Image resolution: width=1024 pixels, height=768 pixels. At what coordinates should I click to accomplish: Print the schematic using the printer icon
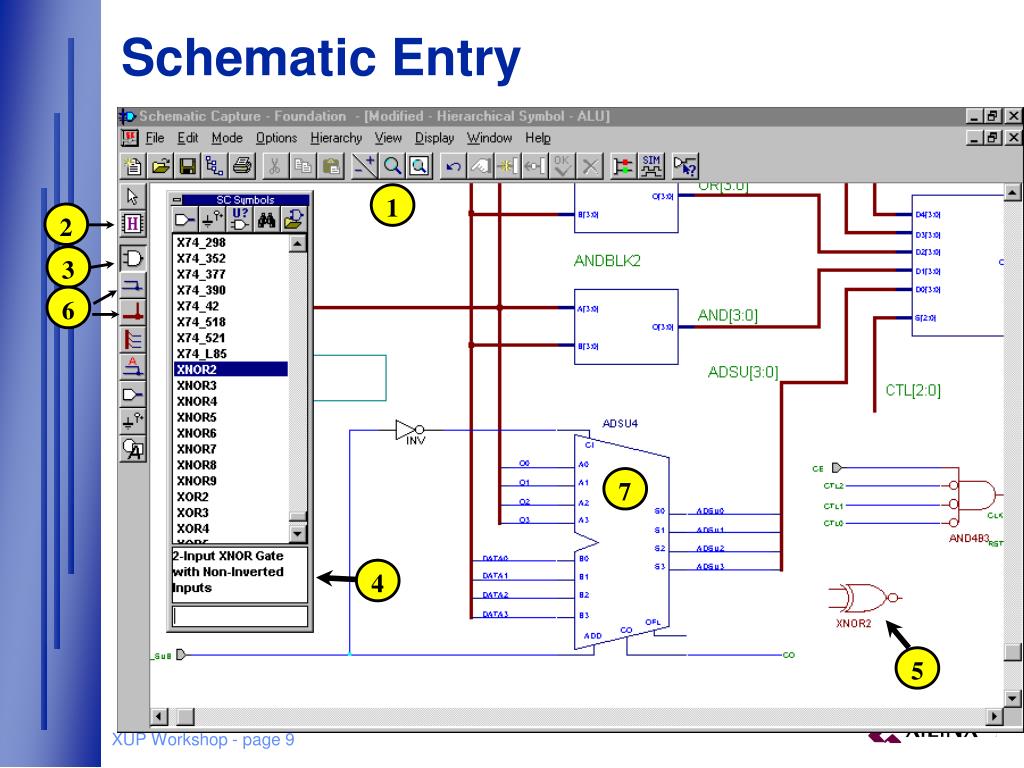pyautogui.click(x=242, y=167)
